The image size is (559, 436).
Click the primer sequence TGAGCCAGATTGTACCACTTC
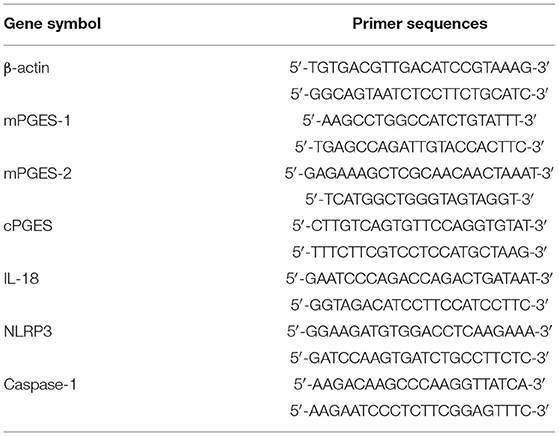click(x=419, y=147)
